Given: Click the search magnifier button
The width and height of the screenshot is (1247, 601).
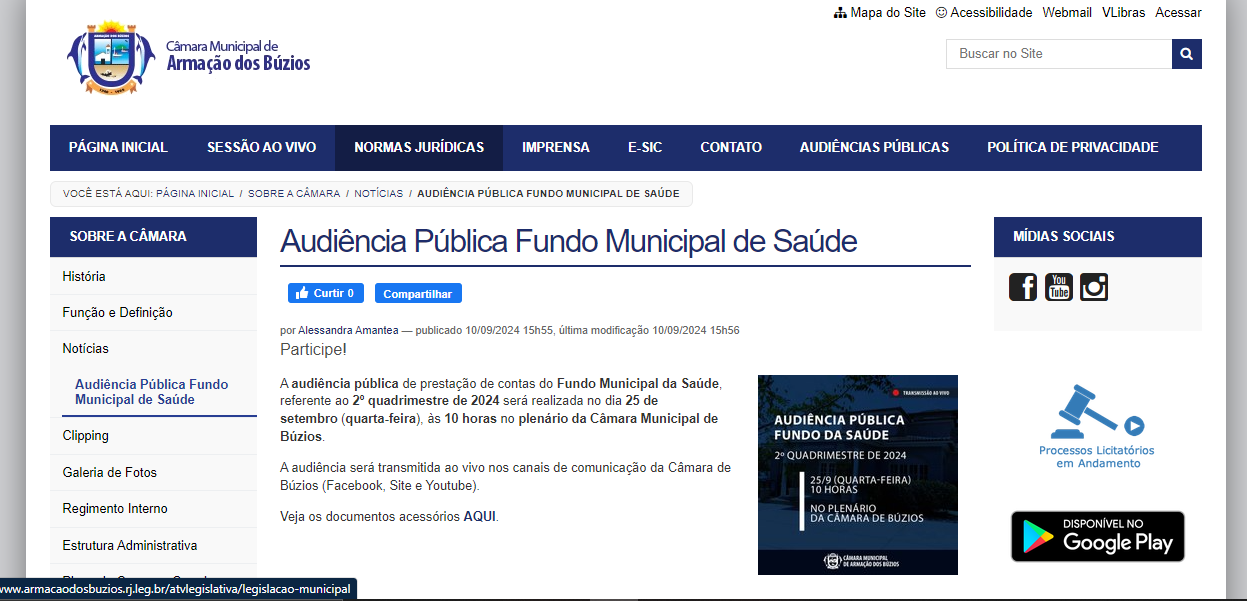Looking at the screenshot, I should point(1186,54).
